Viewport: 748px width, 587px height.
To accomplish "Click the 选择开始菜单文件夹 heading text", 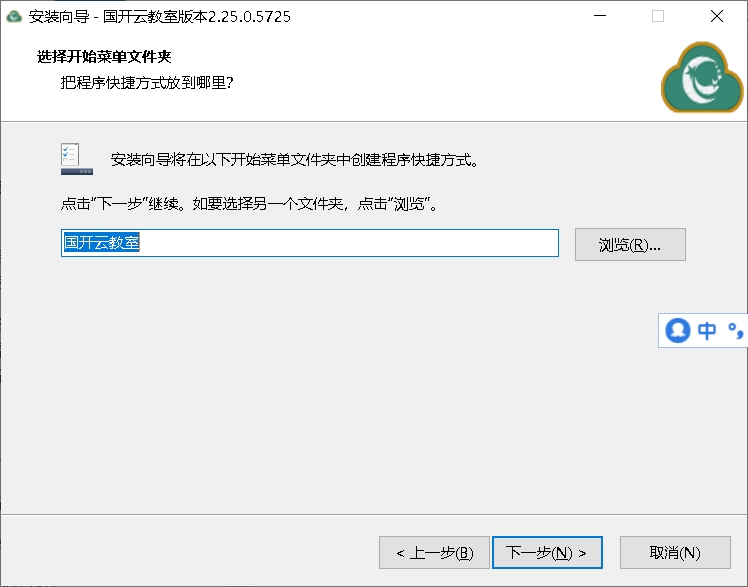I will coord(104,57).
